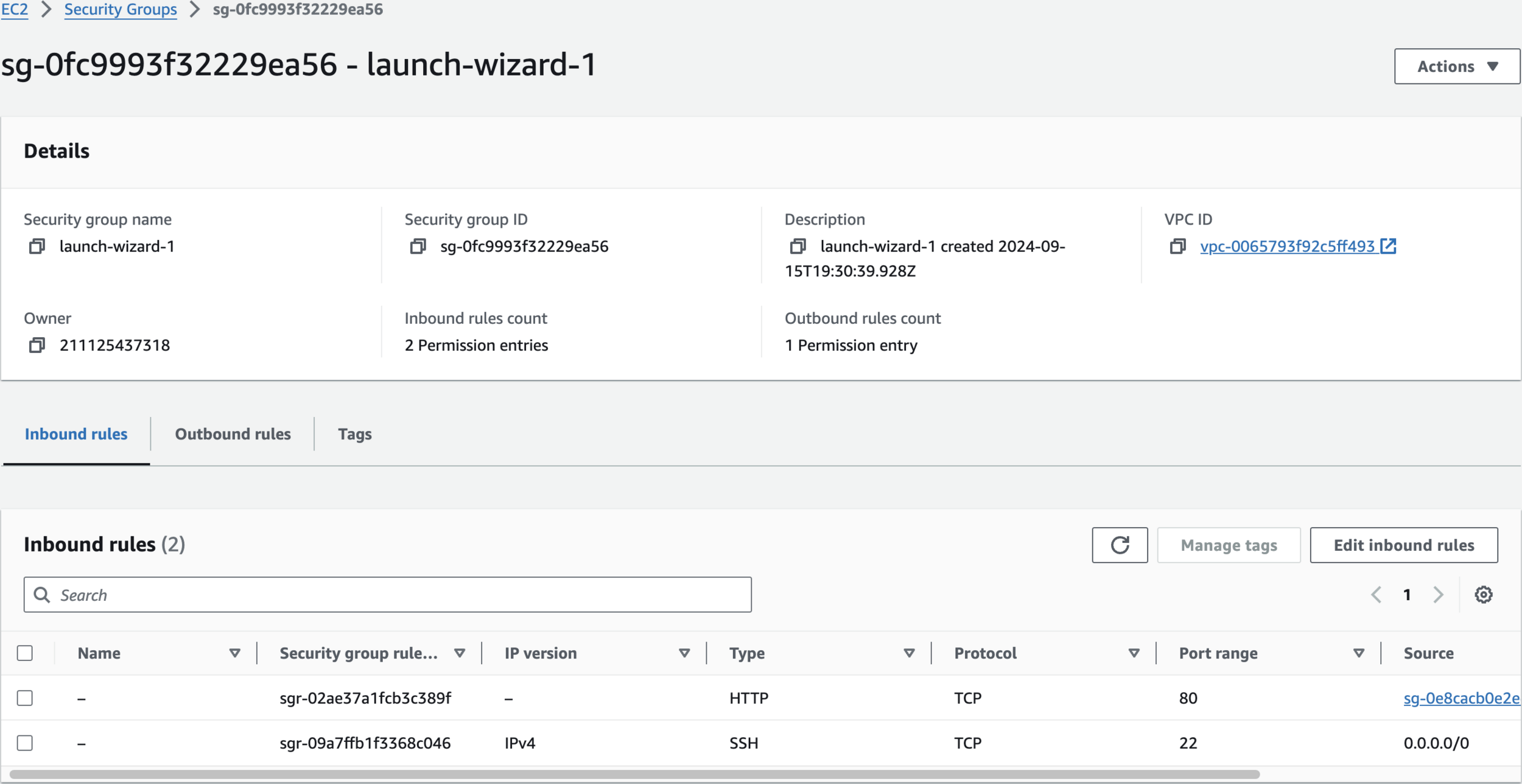Click Edit inbound rules button
The height and width of the screenshot is (784, 1522).
click(x=1403, y=545)
